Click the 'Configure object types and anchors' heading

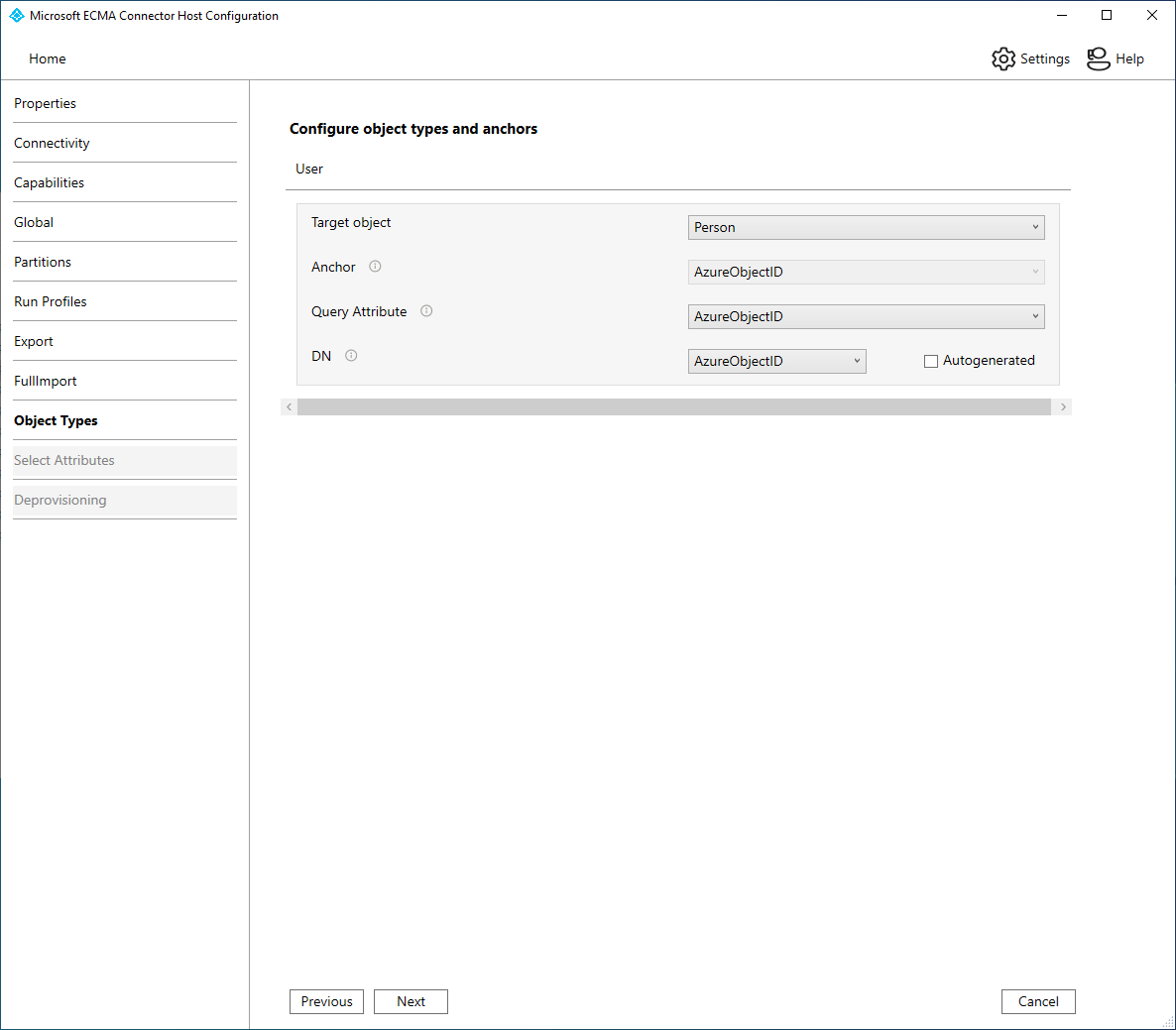[413, 129]
